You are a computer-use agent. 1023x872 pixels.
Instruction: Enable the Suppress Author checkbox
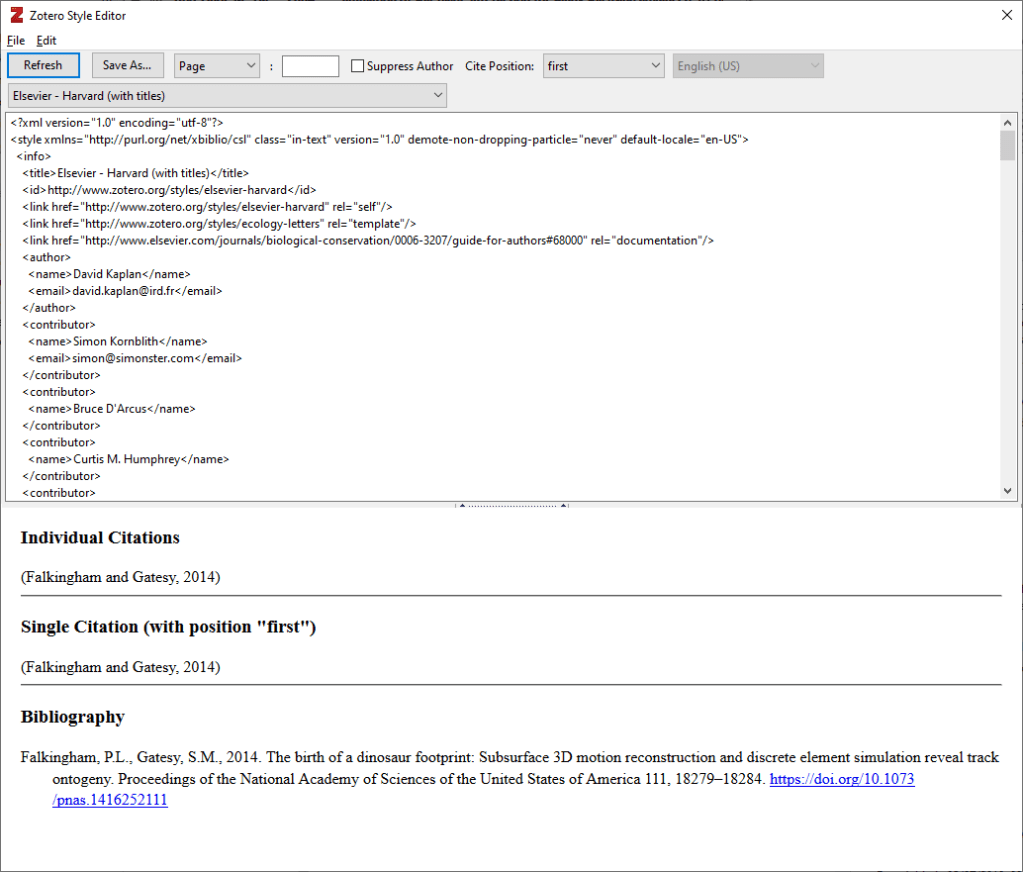pyautogui.click(x=358, y=66)
